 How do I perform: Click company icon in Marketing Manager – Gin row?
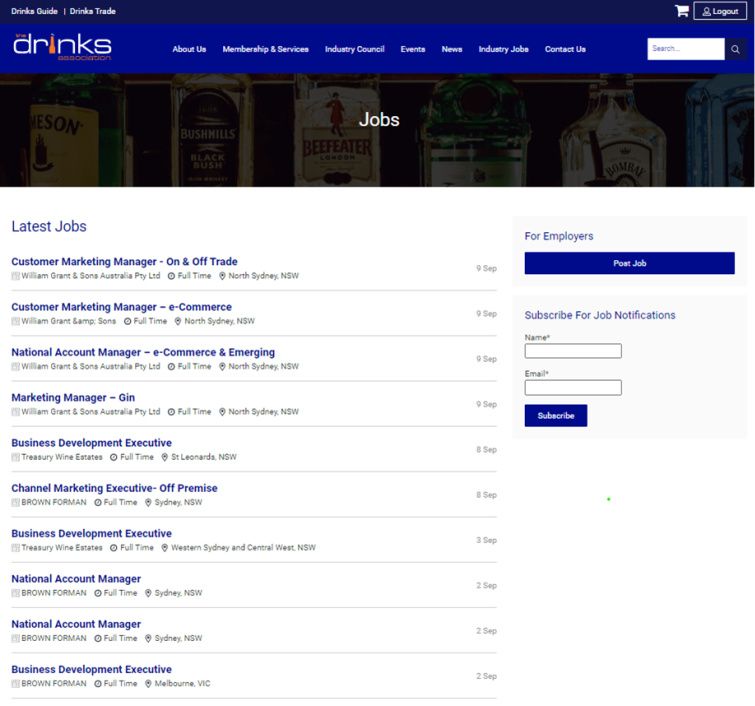pyautogui.click(x=15, y=412)
